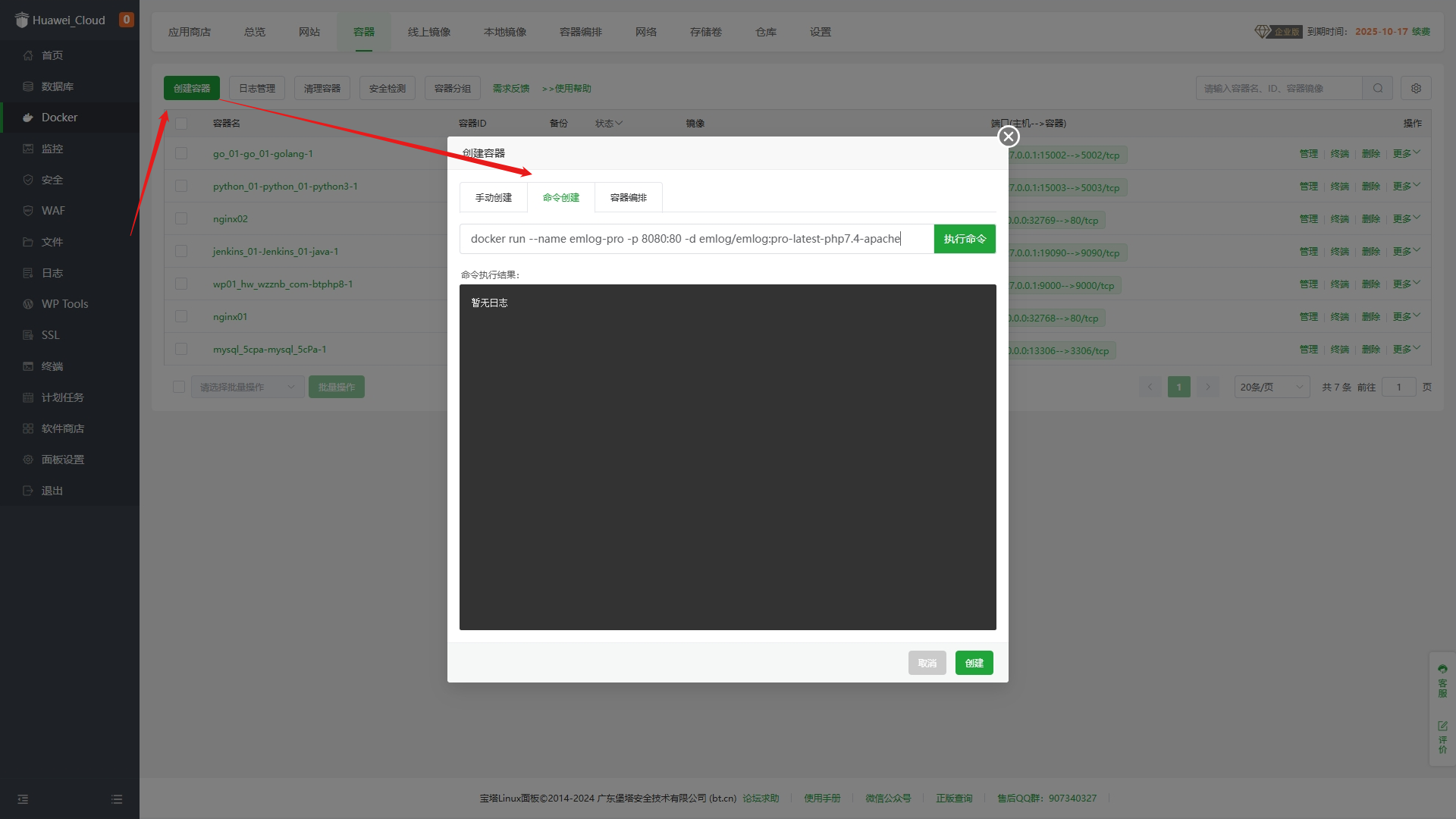Click the shield icon beside 安全
Screen dimensions: 1456x819
[28, 180]
